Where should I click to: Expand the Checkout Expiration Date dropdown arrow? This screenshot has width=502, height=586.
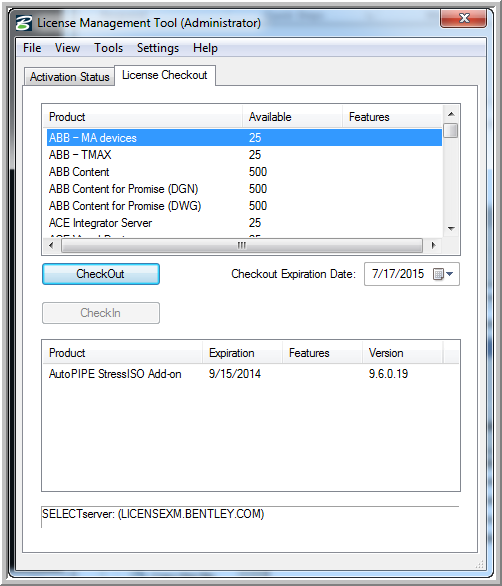click(450, 274)
